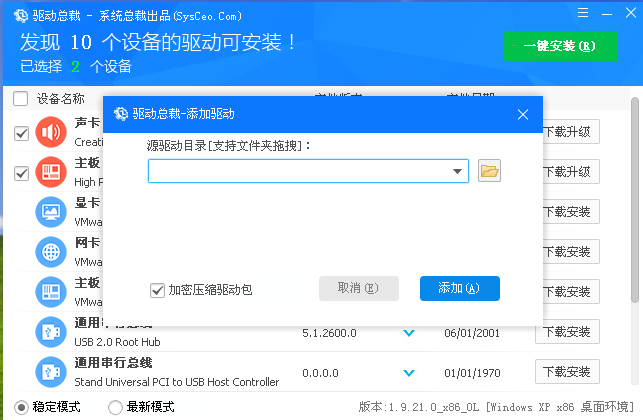Image resolution: width=643 pixels, height=420 pixels.
Task: Open the main hamburger menu
Action: 583,13
